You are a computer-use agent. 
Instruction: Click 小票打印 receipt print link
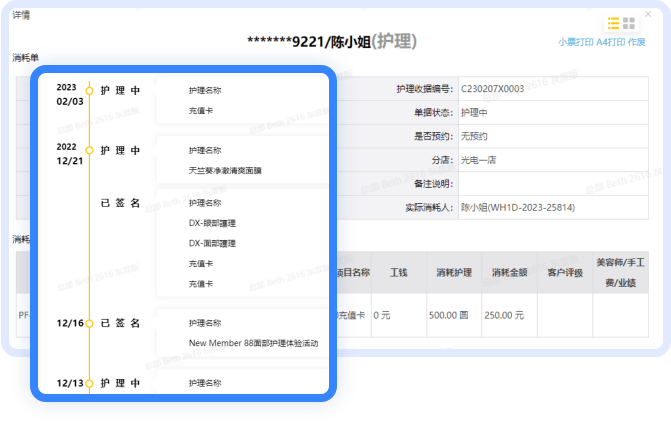point(575,42)
